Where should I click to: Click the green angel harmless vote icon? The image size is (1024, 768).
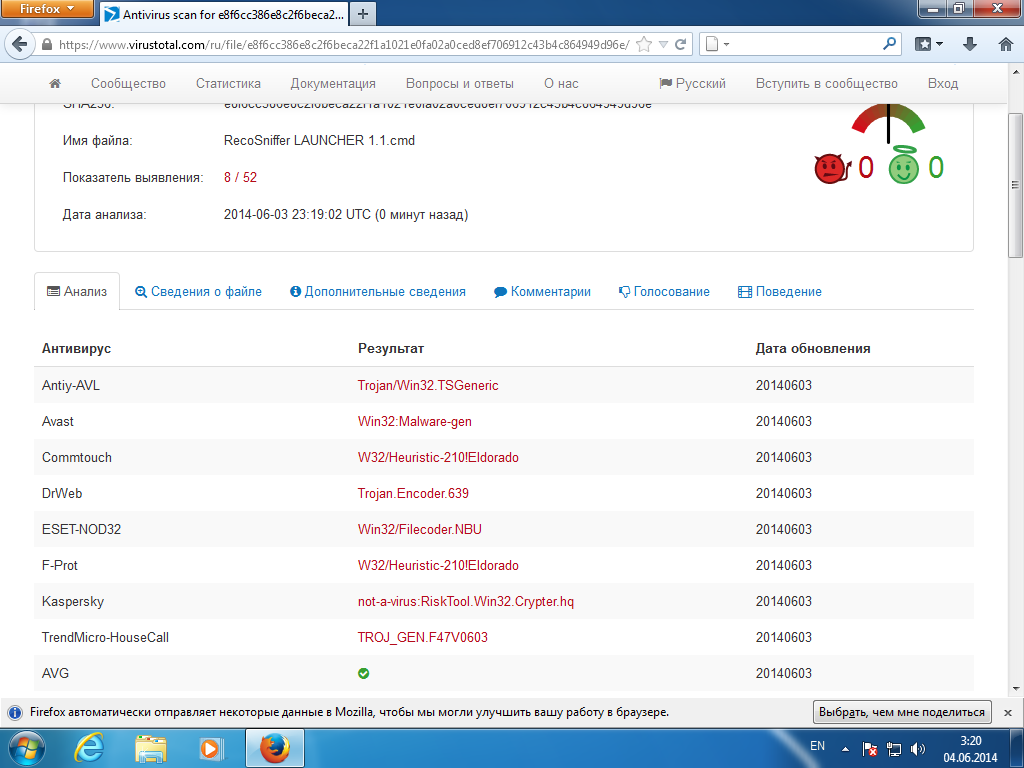tap(904, 167)
